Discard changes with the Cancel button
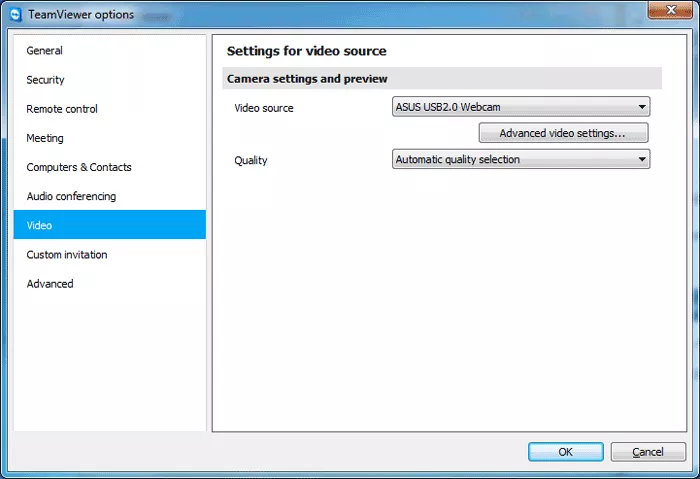This screenshot has height=479, width=700. point(648,452)
